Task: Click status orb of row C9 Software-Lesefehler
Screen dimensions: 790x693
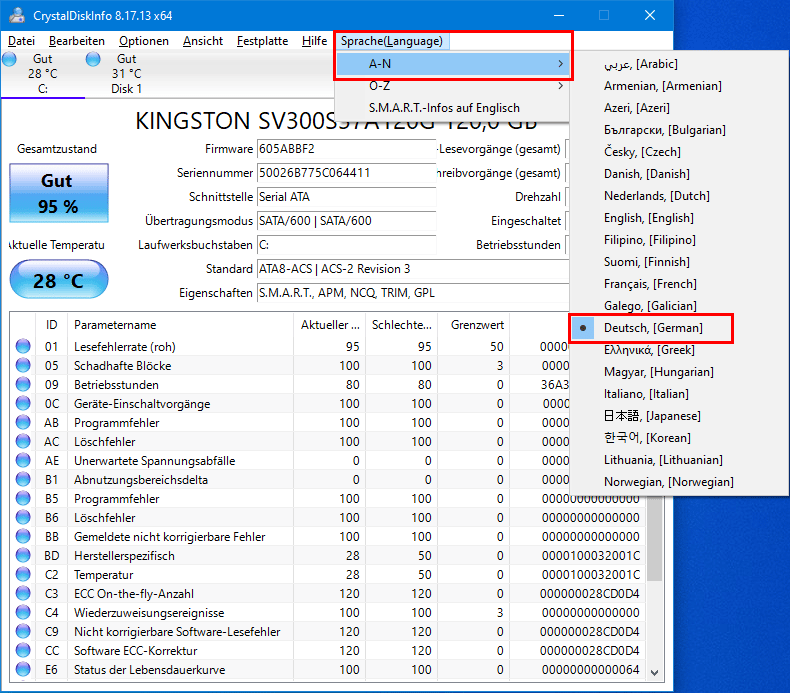Action: pyautogui.click(x=23, y=631)
